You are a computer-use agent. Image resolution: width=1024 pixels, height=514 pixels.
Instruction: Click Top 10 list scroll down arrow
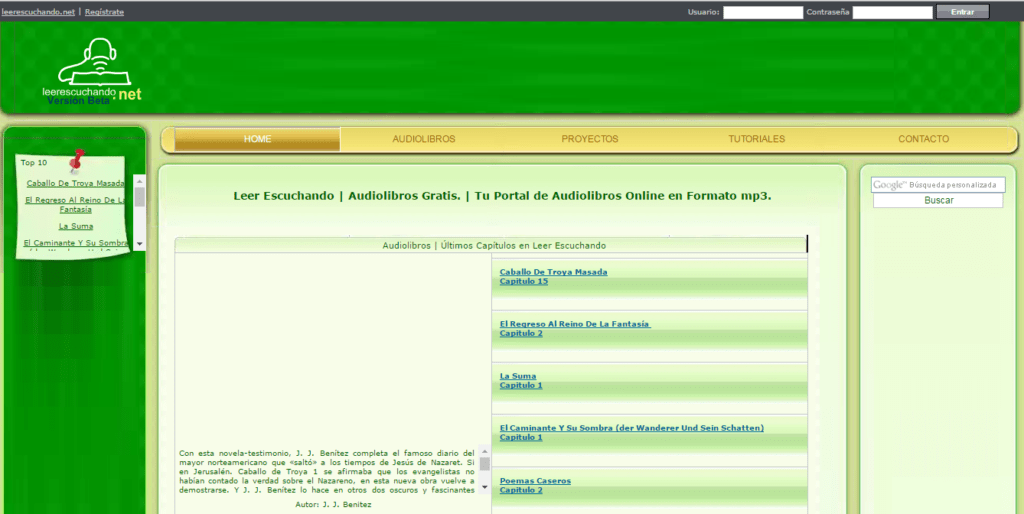(140, 244)
